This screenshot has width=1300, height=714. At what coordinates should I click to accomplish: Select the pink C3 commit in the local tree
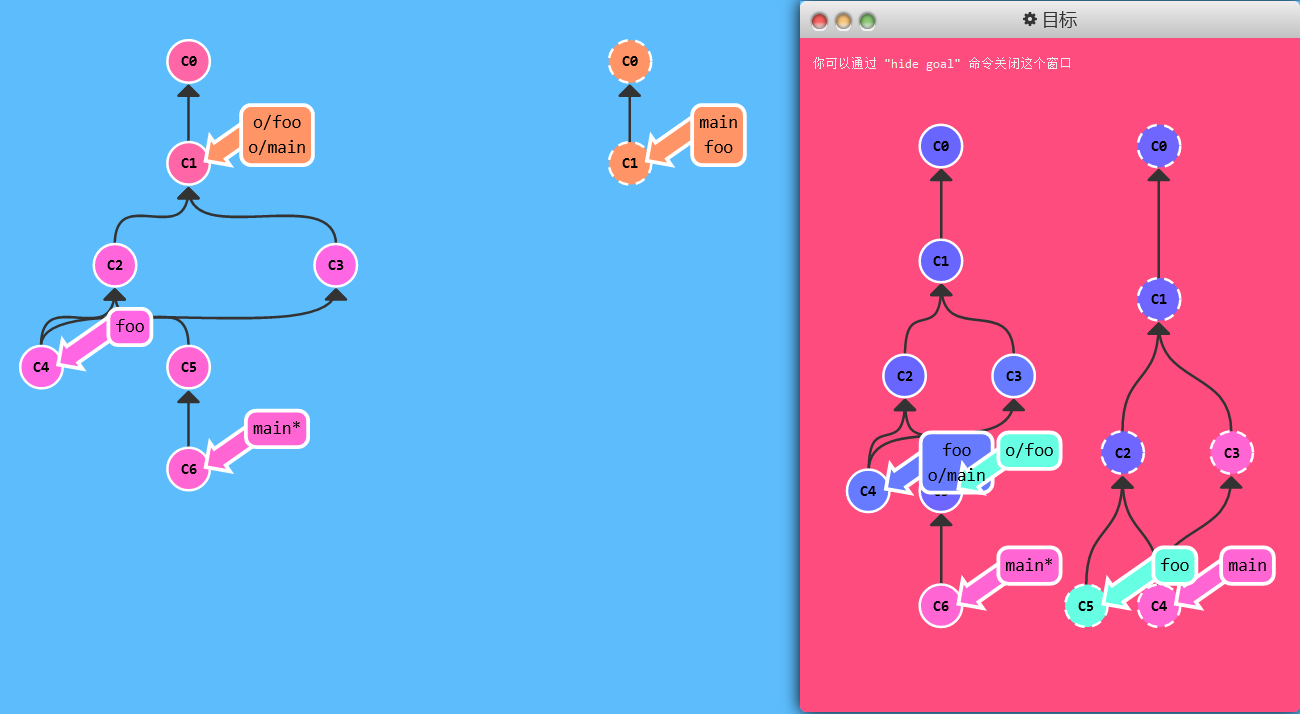pos(335,265)
